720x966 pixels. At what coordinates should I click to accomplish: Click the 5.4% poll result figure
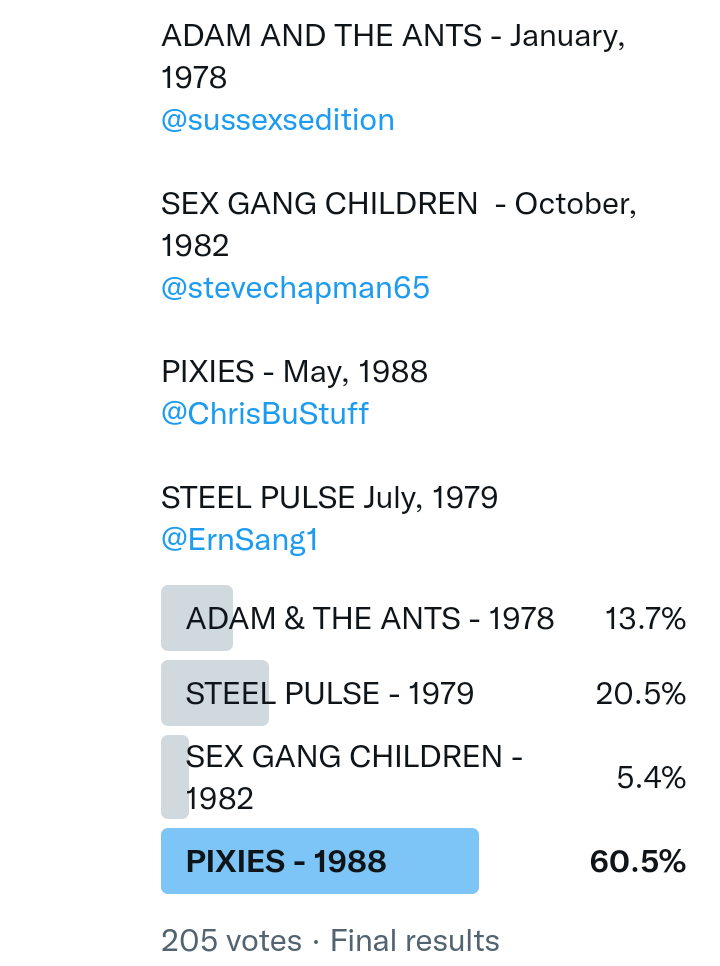[651, 778]
